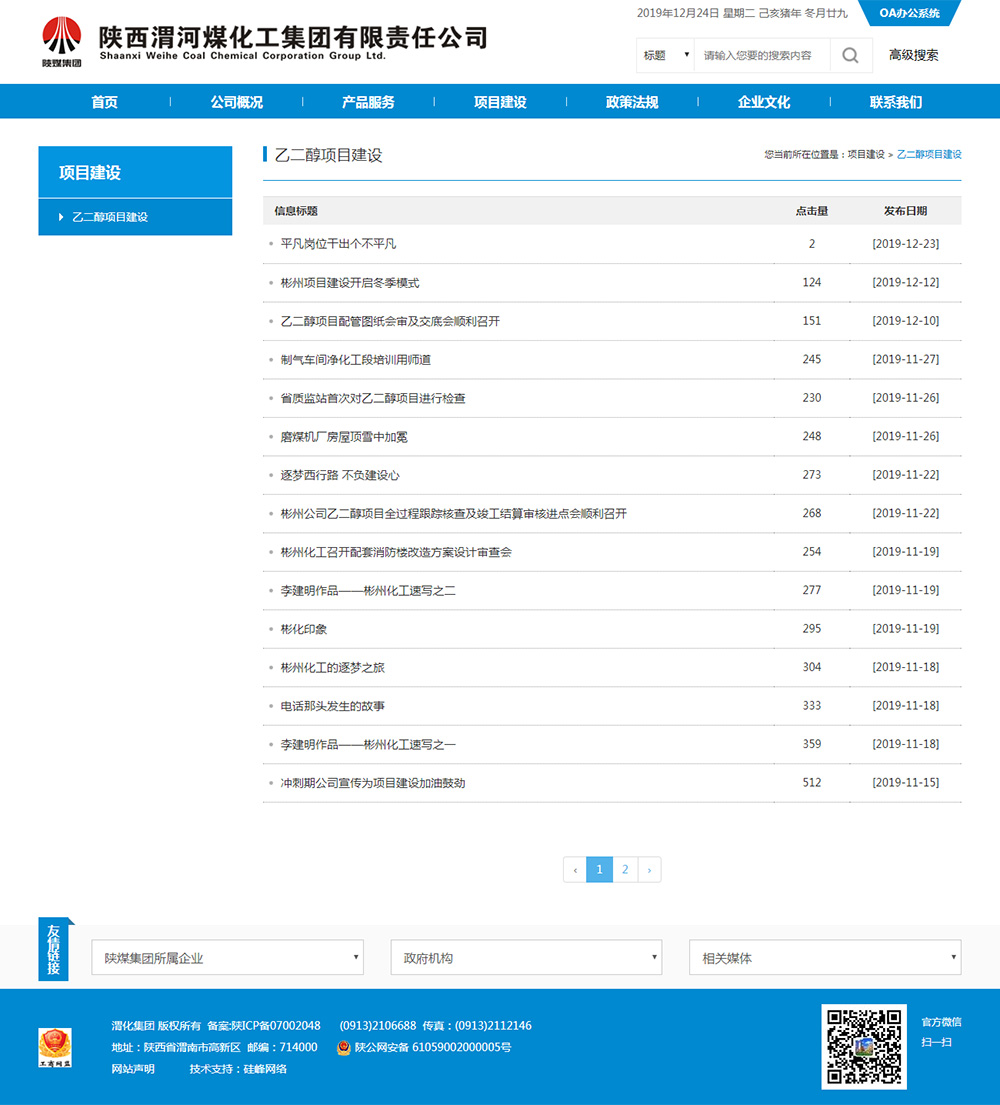1000x1105 pixels.
Task: Click the industrial commerce badge icon in footer
Action: (x=55, y=1048)
